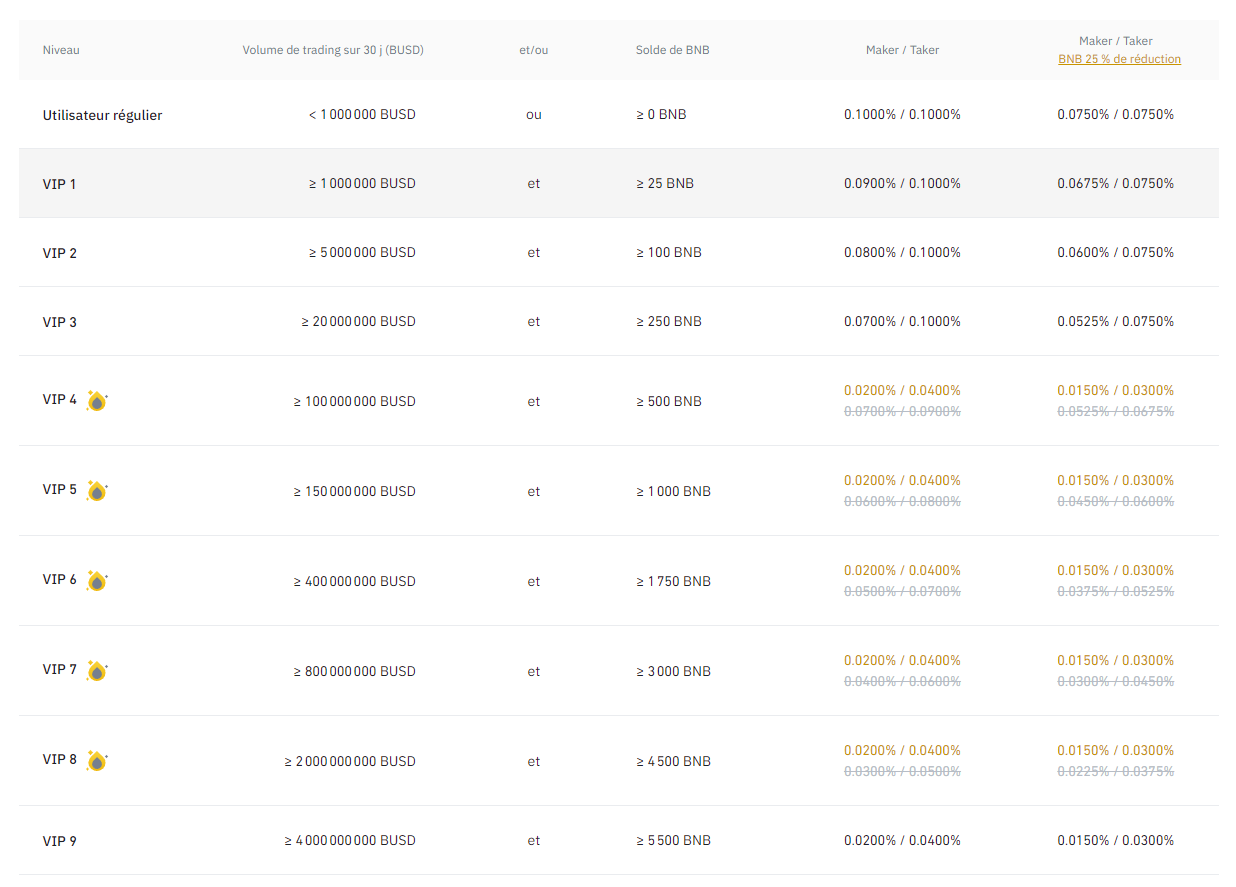Viewport: 1236px width, 887px height.
Task: Click the "Niveau" column header
Action: [61, 49]
